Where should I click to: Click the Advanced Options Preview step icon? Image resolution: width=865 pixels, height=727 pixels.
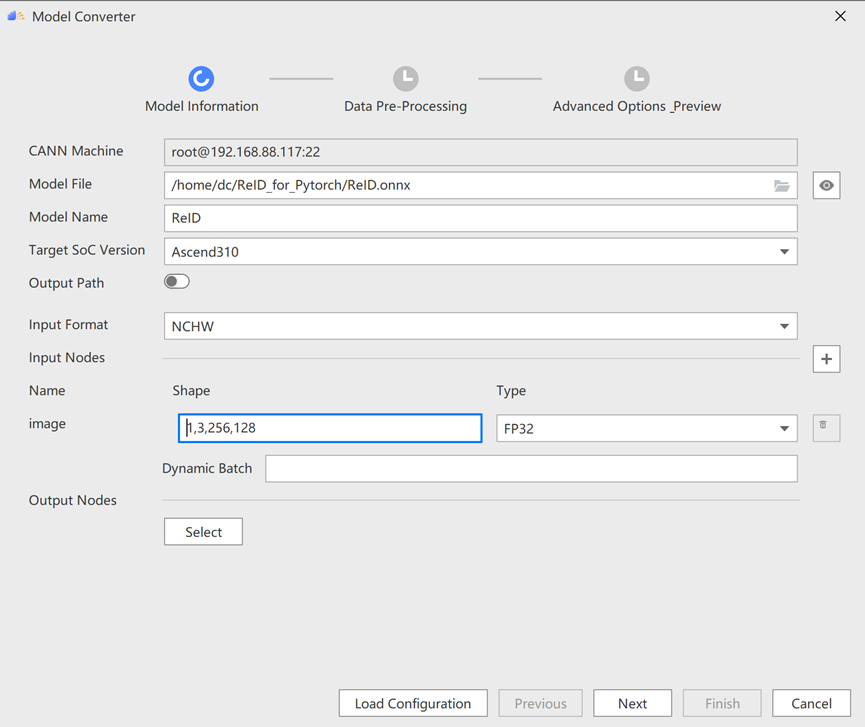(637, 76)
